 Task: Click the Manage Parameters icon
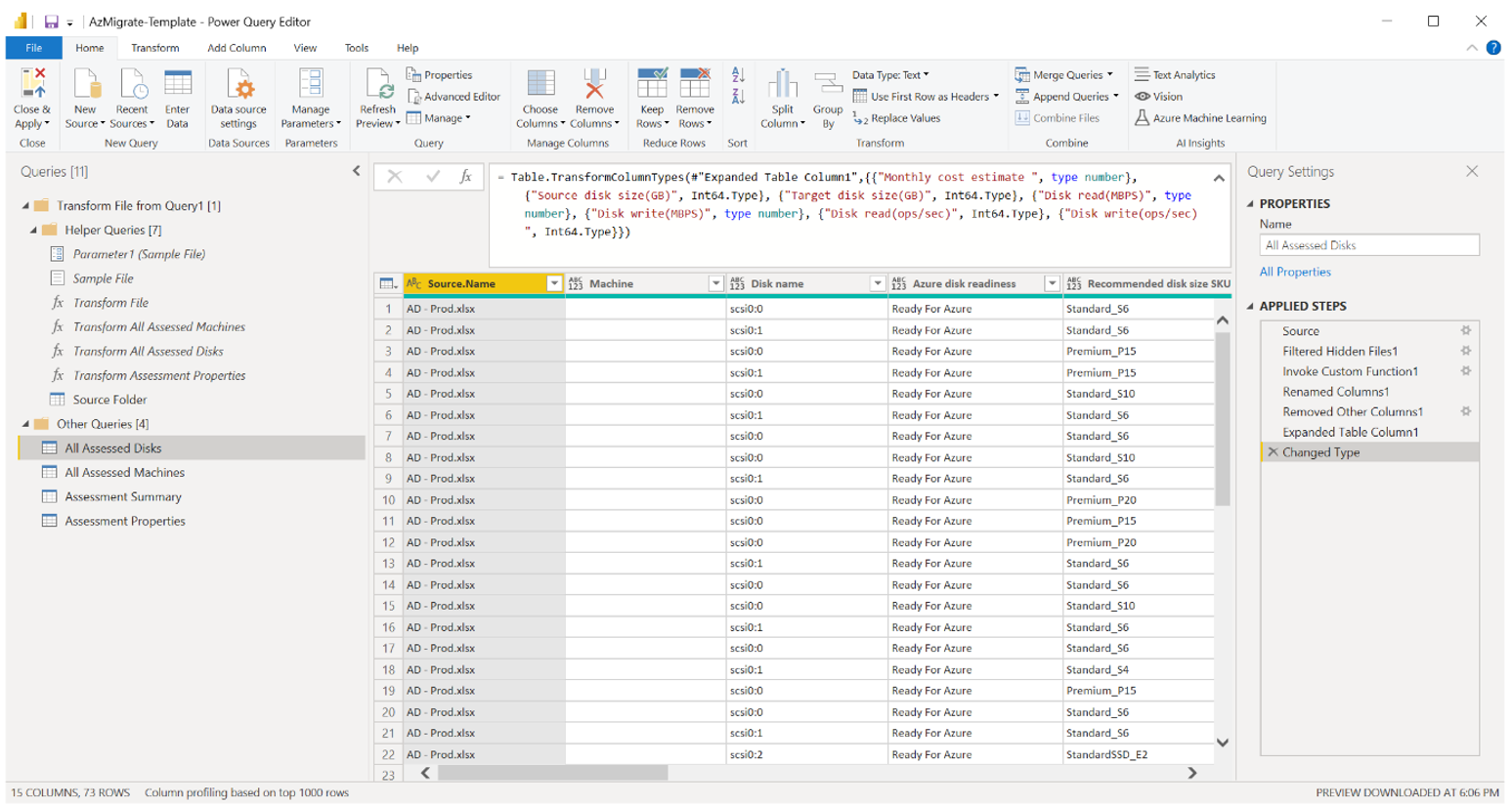point(311,84)
